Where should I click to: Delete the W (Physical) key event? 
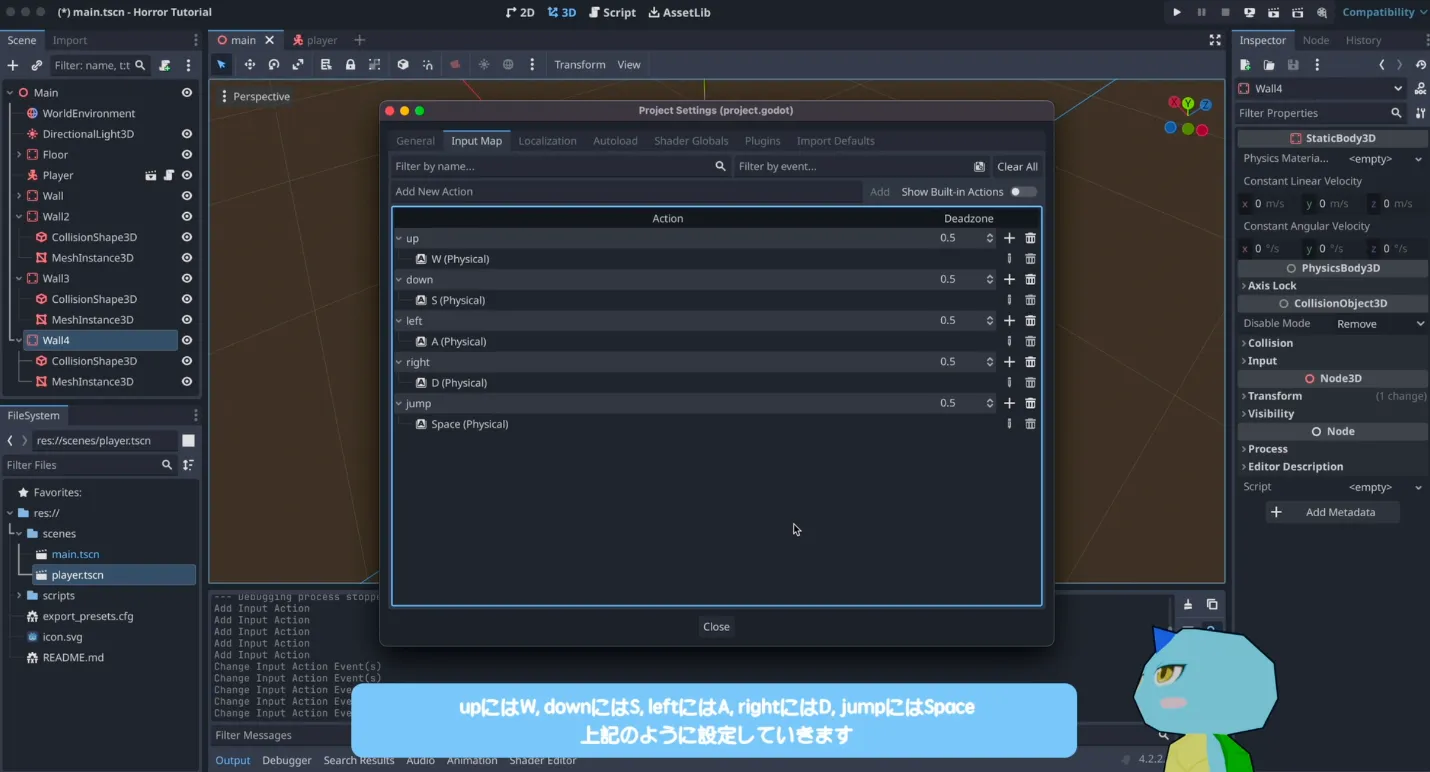(x=1030, y=259)
